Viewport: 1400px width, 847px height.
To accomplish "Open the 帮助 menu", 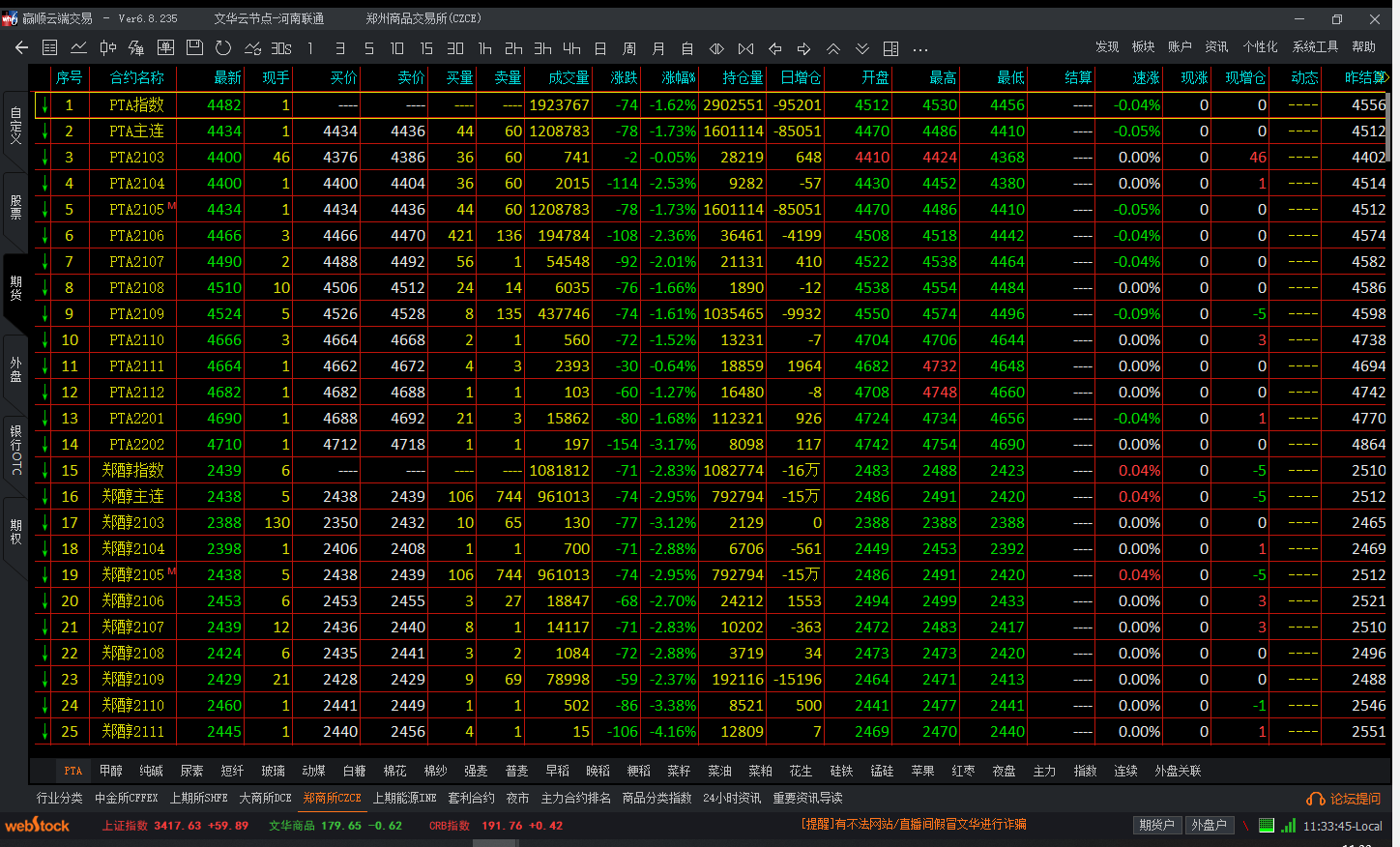I will (1363, 46).
